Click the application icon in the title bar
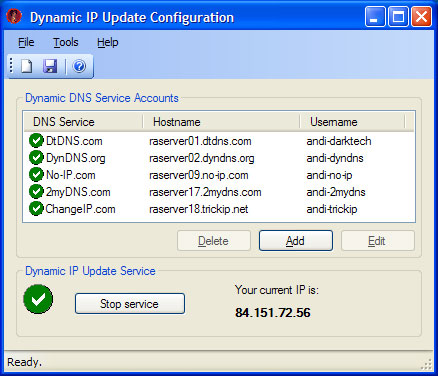 coord(14,16)
